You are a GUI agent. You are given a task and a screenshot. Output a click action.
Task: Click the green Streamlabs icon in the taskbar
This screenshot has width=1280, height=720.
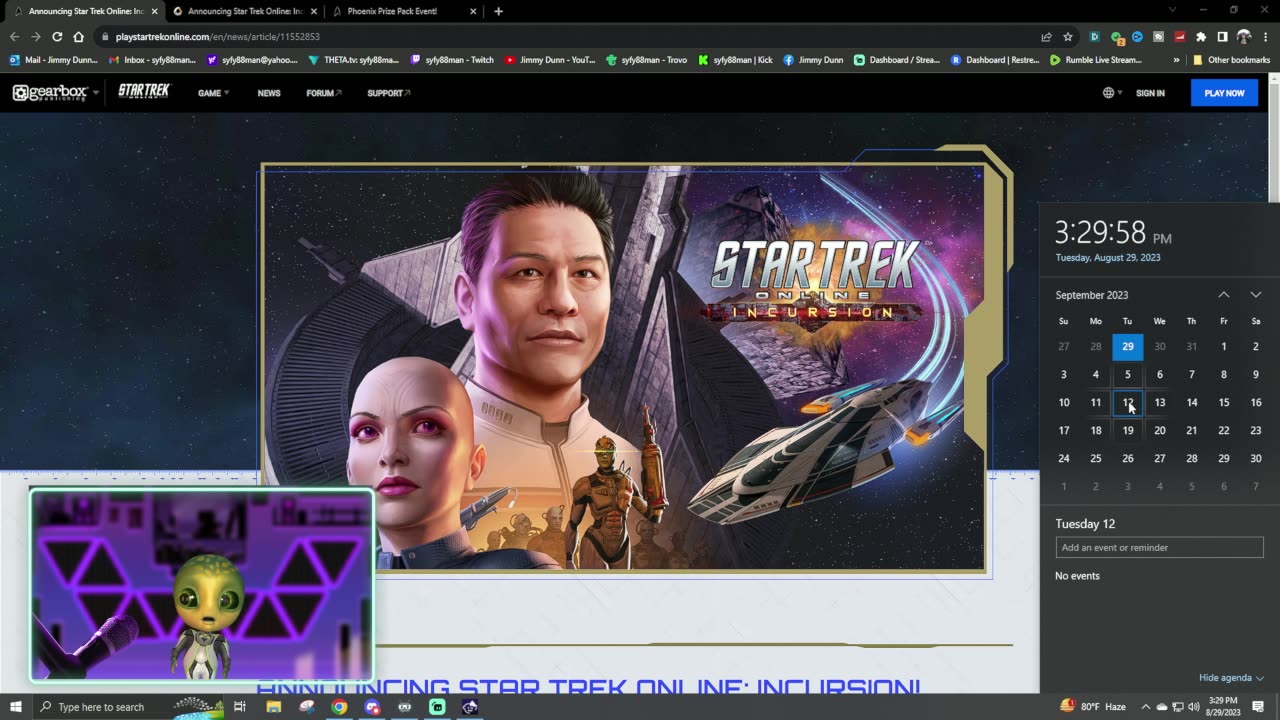tap(437, 707)
